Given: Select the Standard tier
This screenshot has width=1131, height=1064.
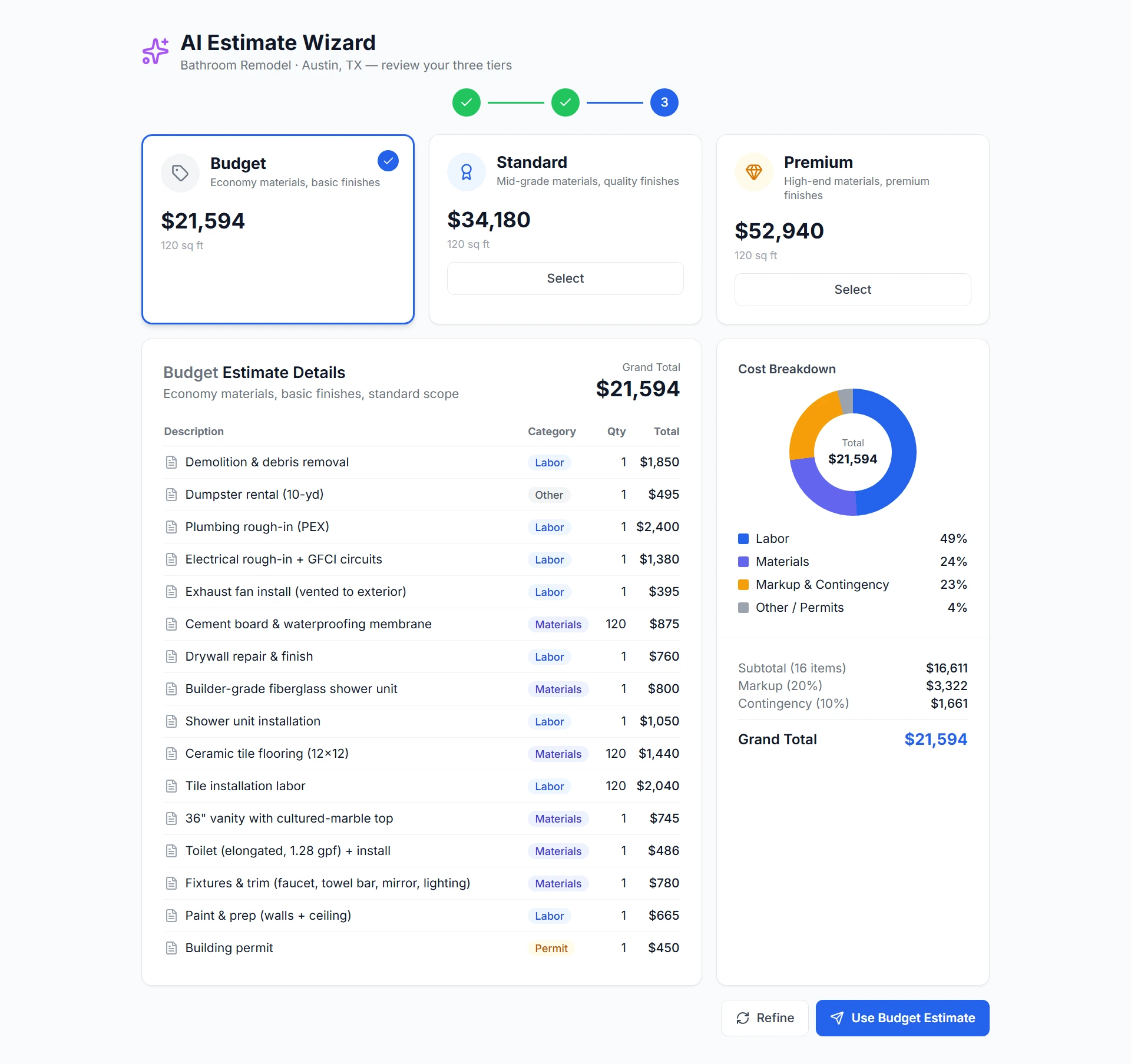Looking at the screenshot, I should [565, 279].
